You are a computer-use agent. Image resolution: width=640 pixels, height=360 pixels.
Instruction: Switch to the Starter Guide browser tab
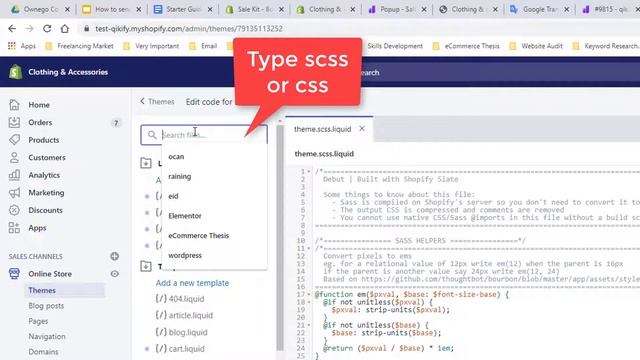click(x=183, y=9)
